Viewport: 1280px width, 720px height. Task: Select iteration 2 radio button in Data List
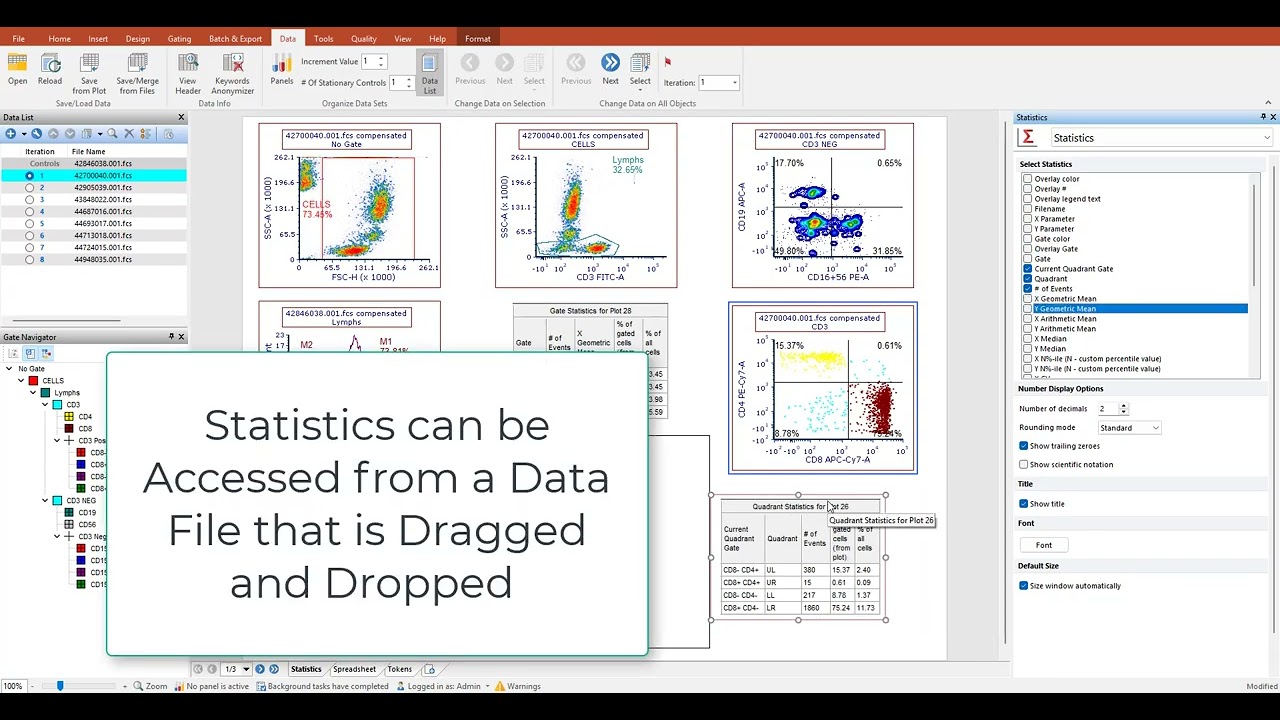29,188
